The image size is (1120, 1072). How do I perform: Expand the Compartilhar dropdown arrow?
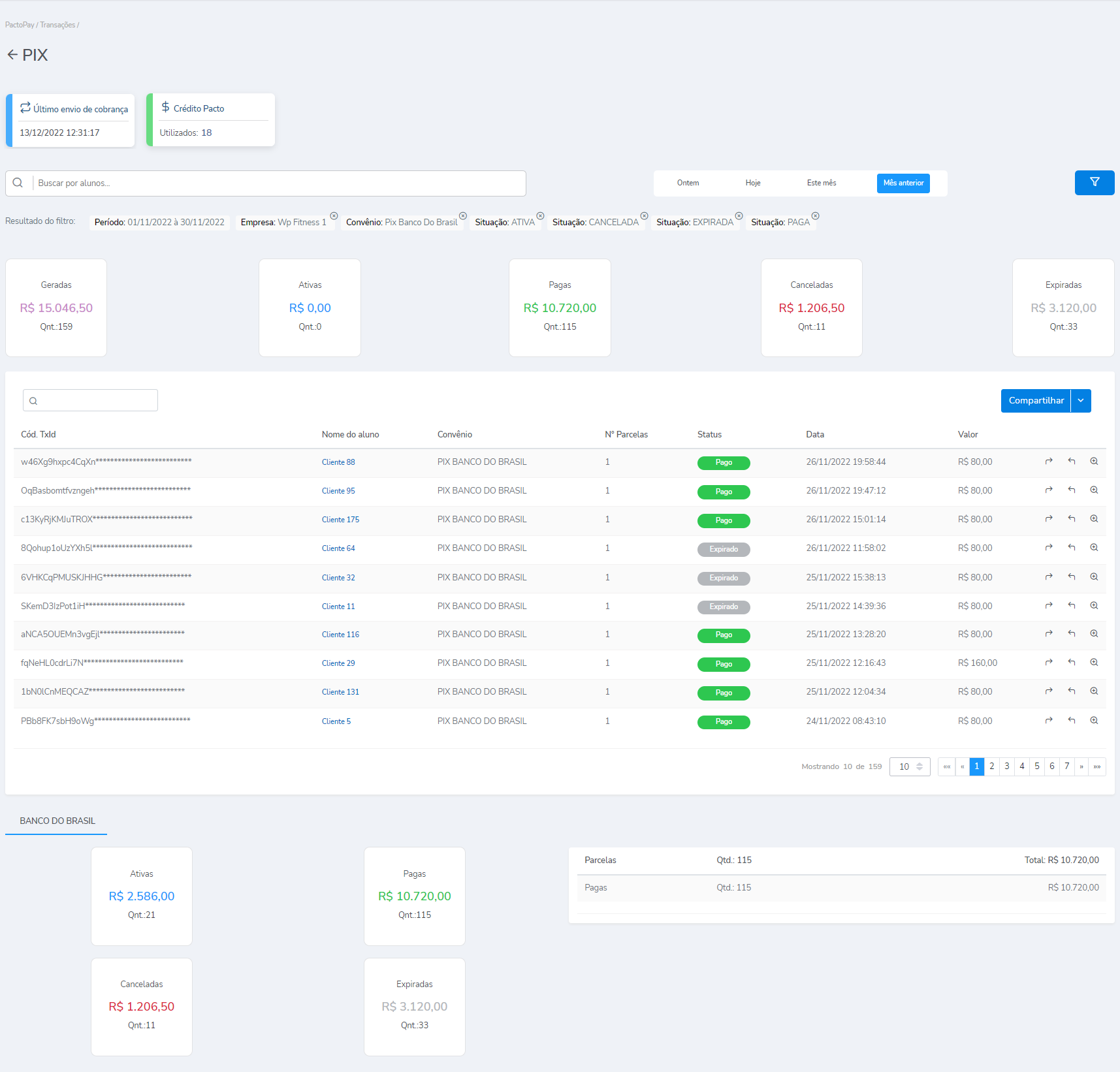click(x=1081, y=401)
